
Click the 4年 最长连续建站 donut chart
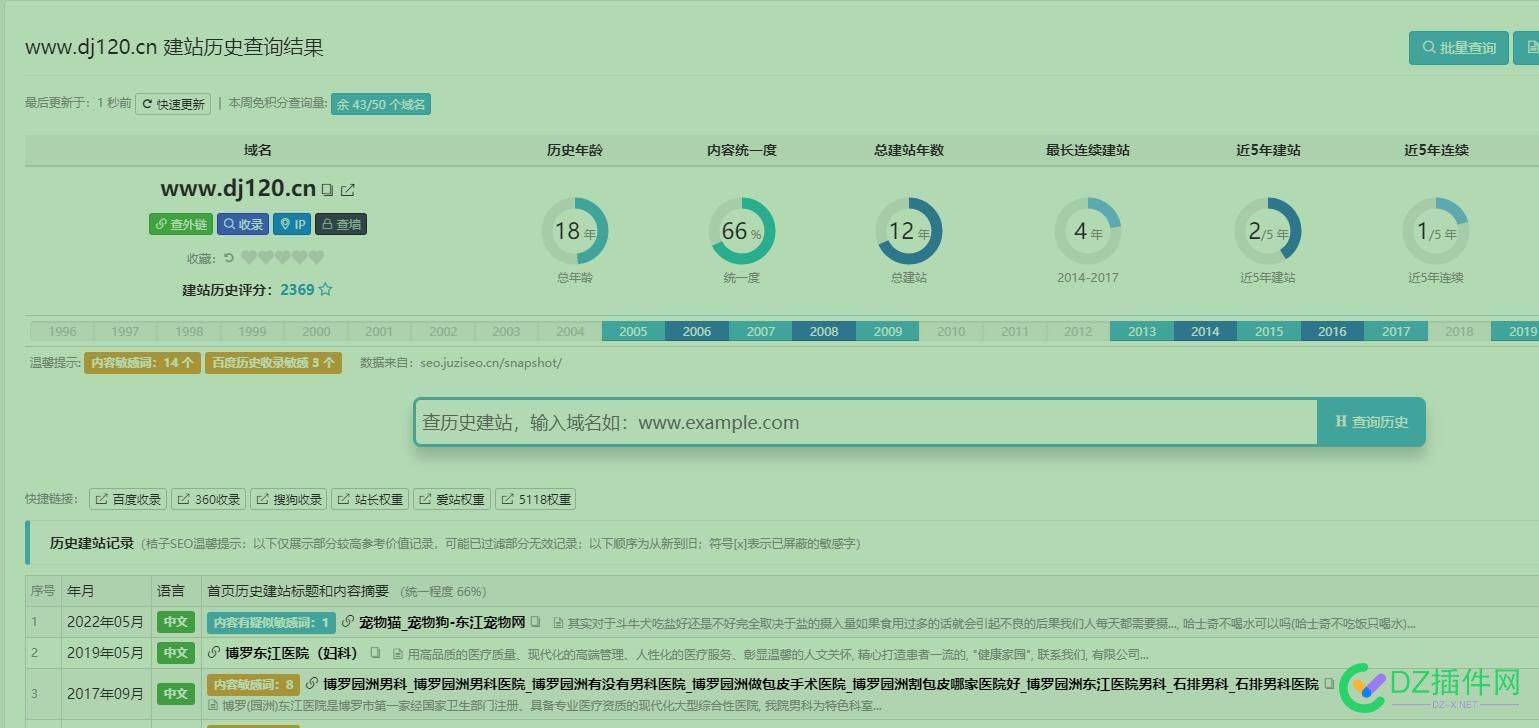pyautogui.click(x=1088, y=231)
